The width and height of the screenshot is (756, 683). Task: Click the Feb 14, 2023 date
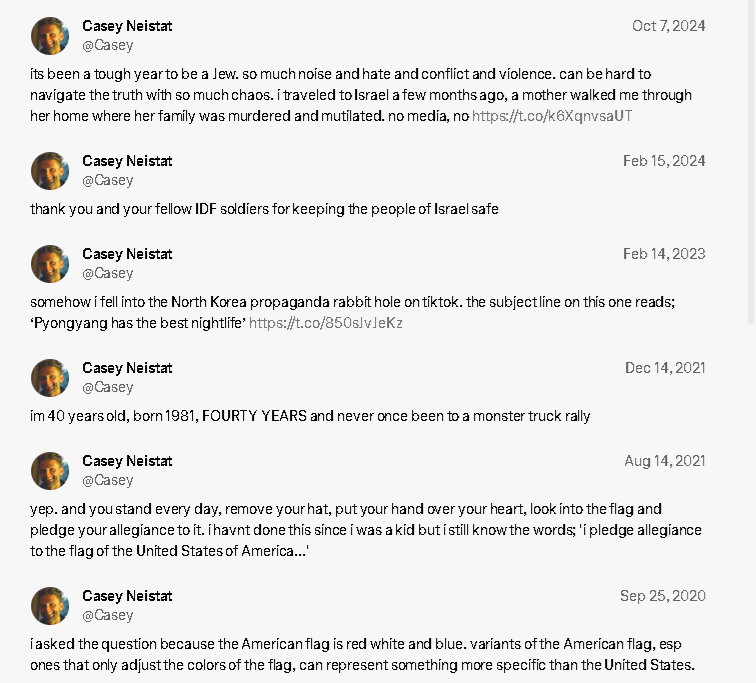point(664,254)
